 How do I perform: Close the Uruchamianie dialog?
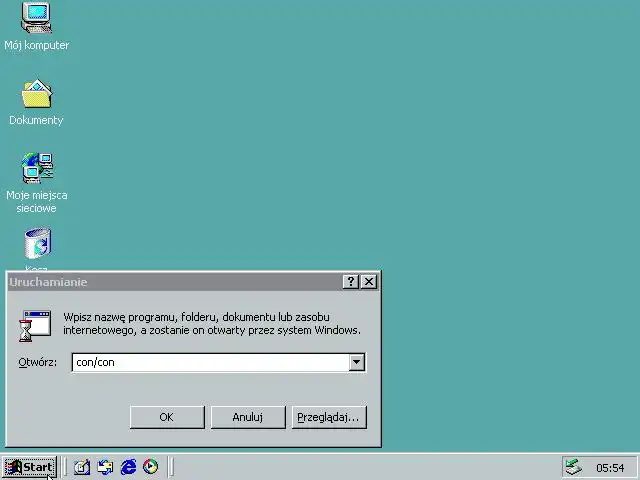point(369,282)
